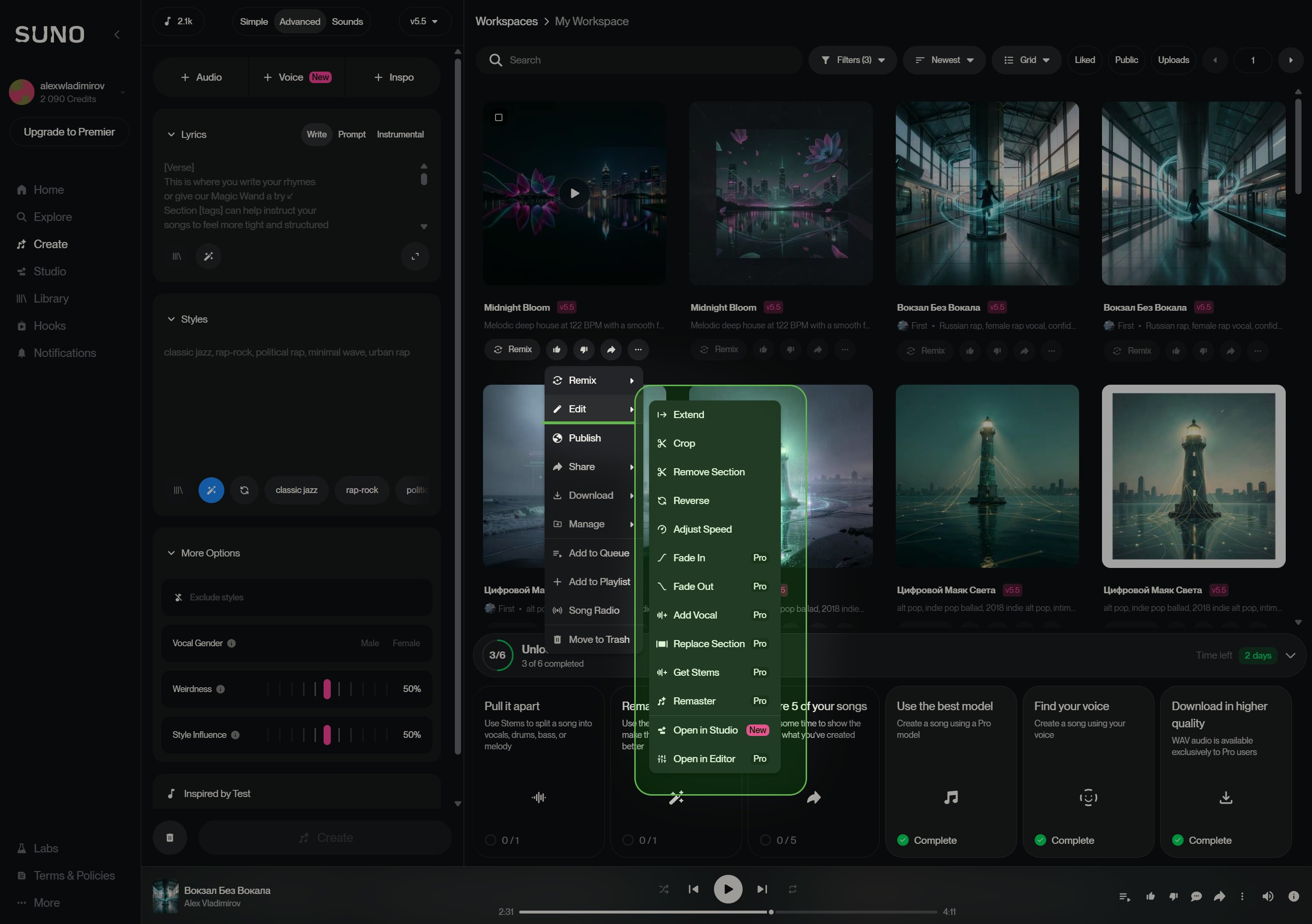The height and width of the screenshot is (924, 1312).
Task: Toggle the Liked filter
Action: 1084,60
